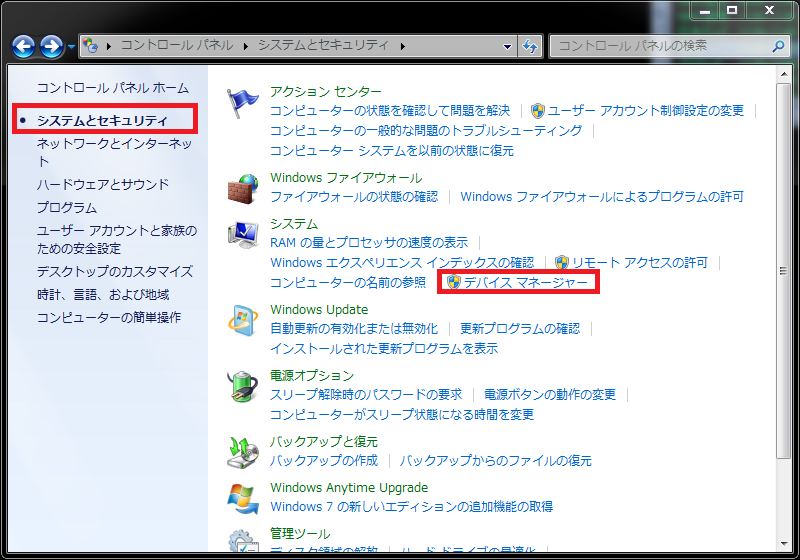The width and height of the screenshot is (800, 560).
Task: Click the Windows Update icon
Action: click(242, 321)
